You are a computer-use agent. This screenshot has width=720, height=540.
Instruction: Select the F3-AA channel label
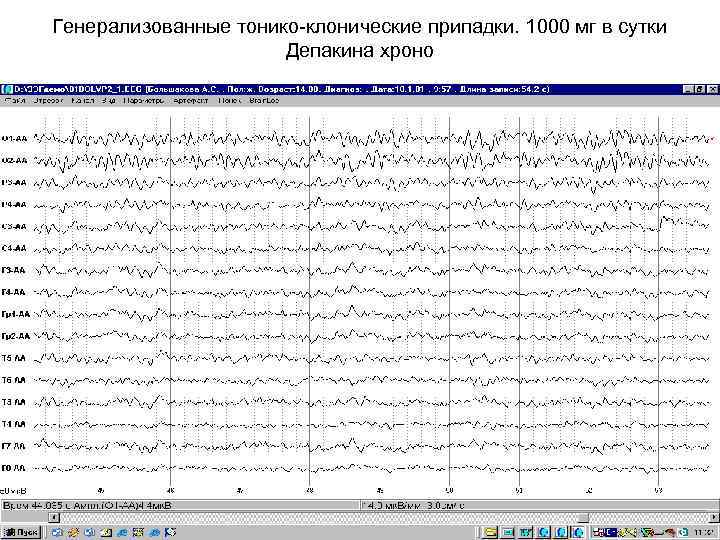pyautogui.click(x=13, y=270)
